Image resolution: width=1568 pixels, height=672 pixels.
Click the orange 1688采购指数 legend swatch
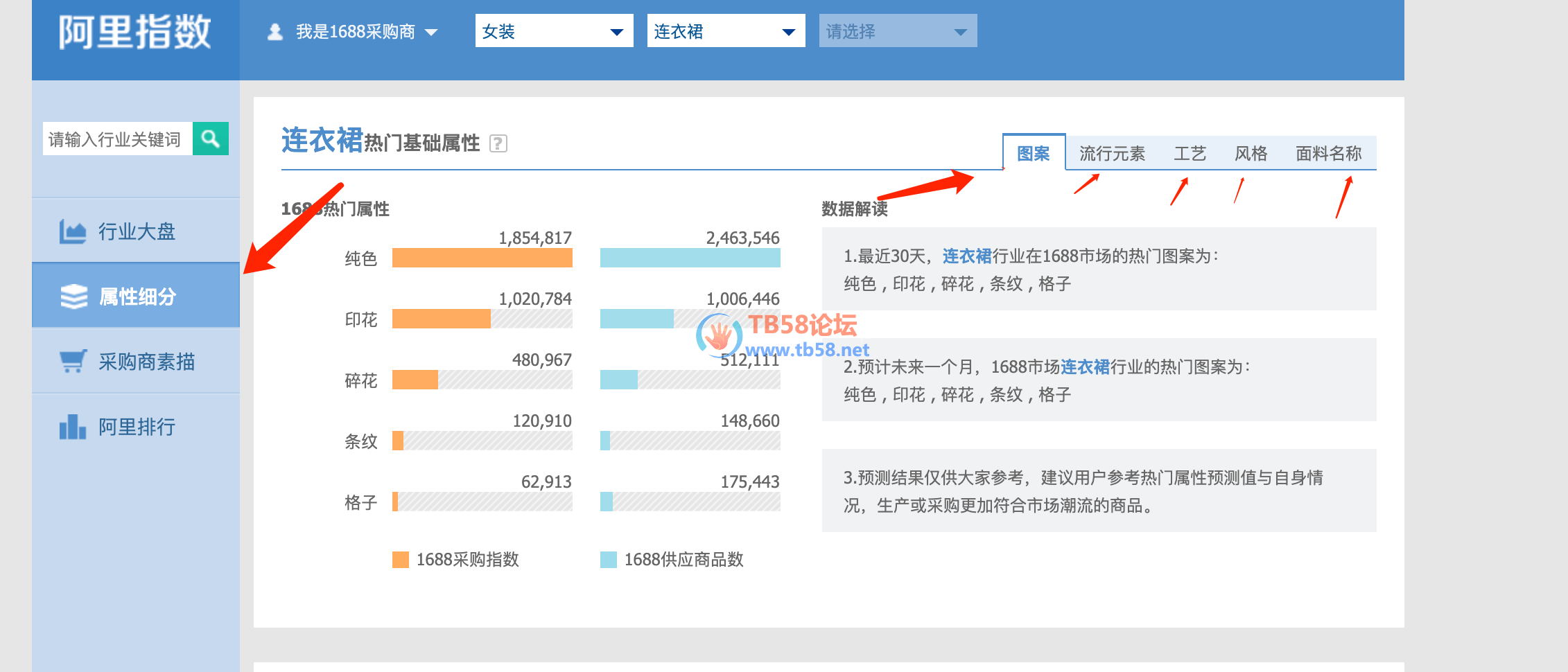point(401,560)
